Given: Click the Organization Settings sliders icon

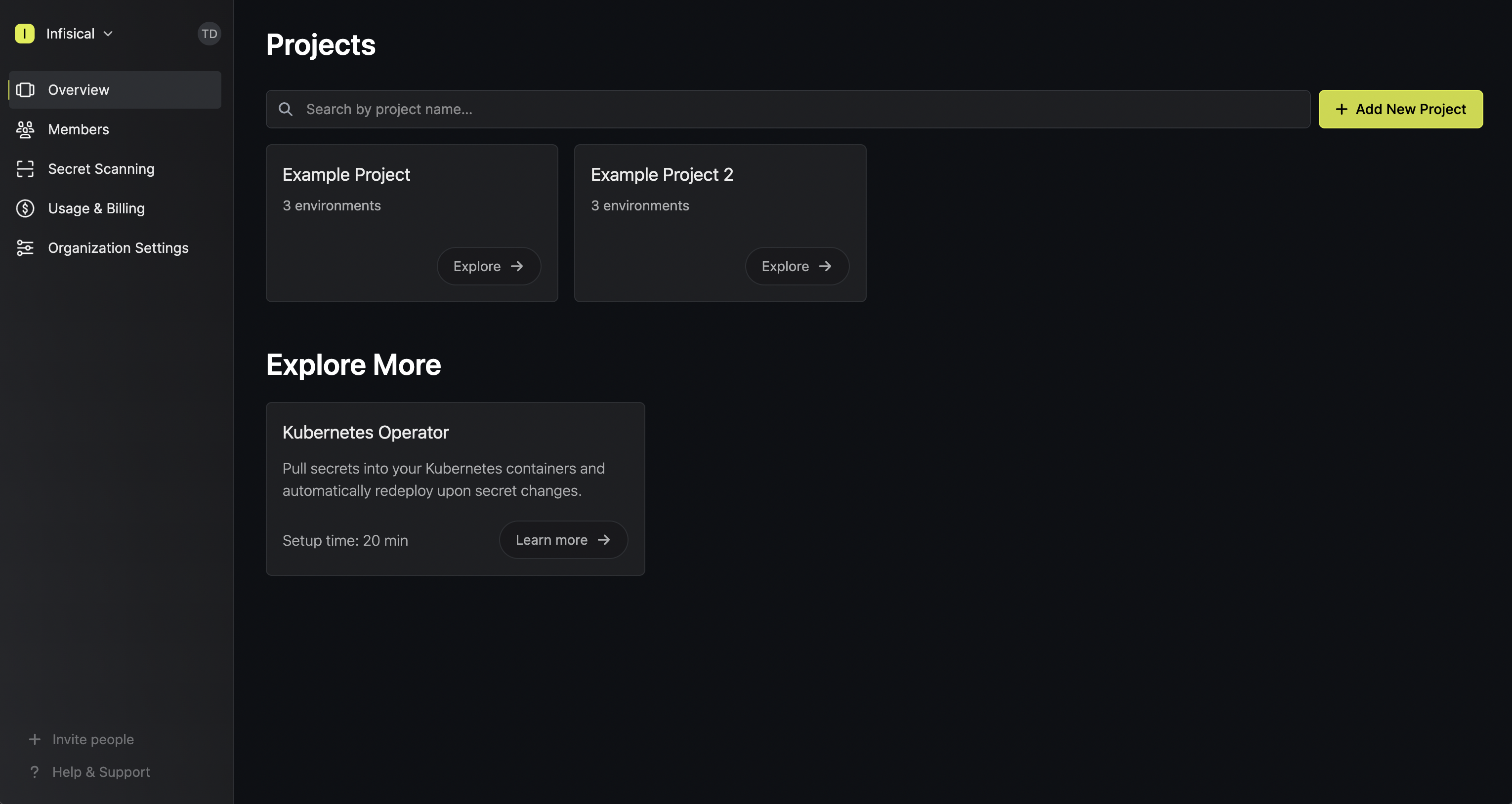Looking at the screenshot, I should click(25, 247).
